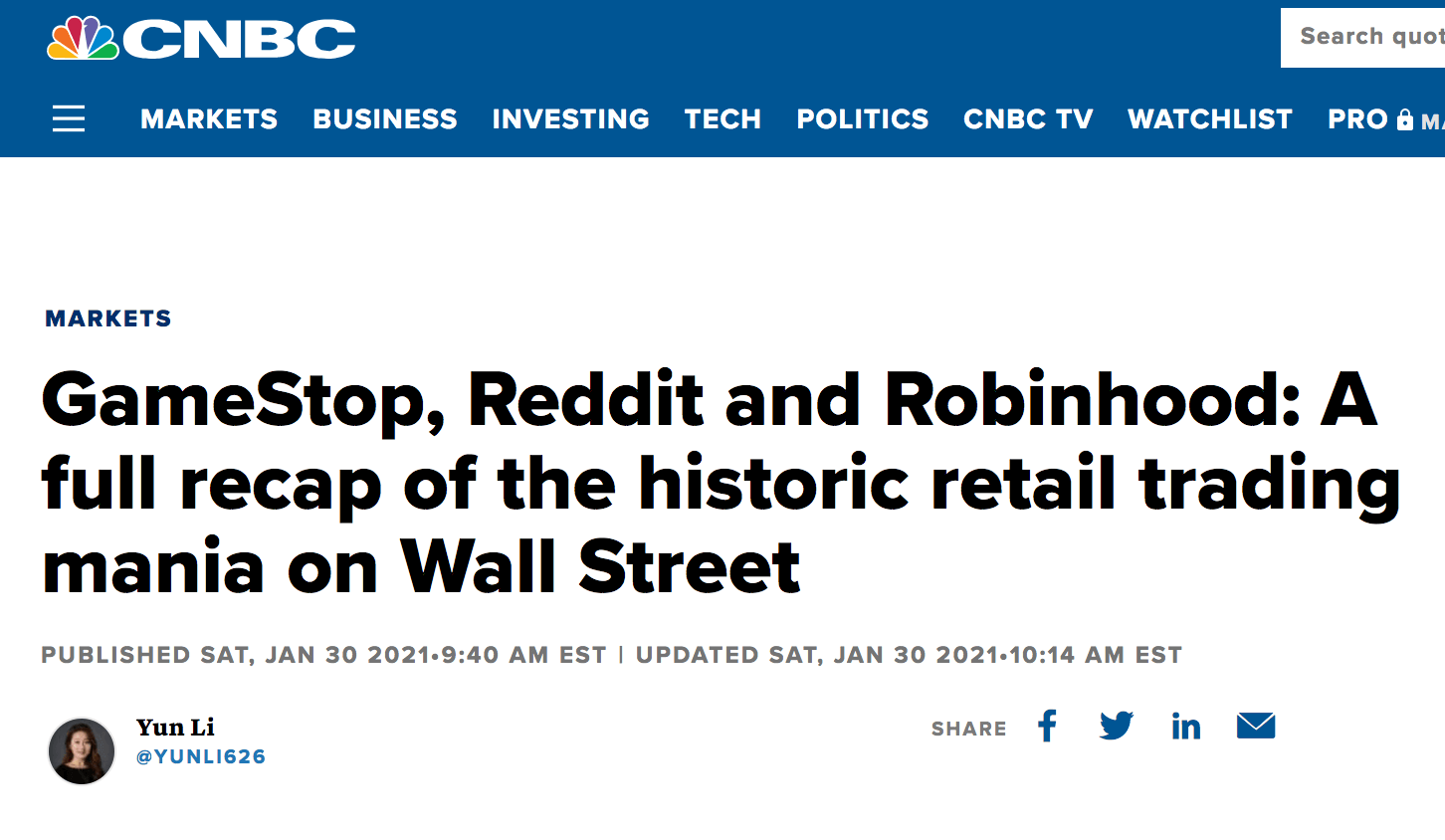
Task: Click the PRO lock icon
Action: [x=1405, y=119]
